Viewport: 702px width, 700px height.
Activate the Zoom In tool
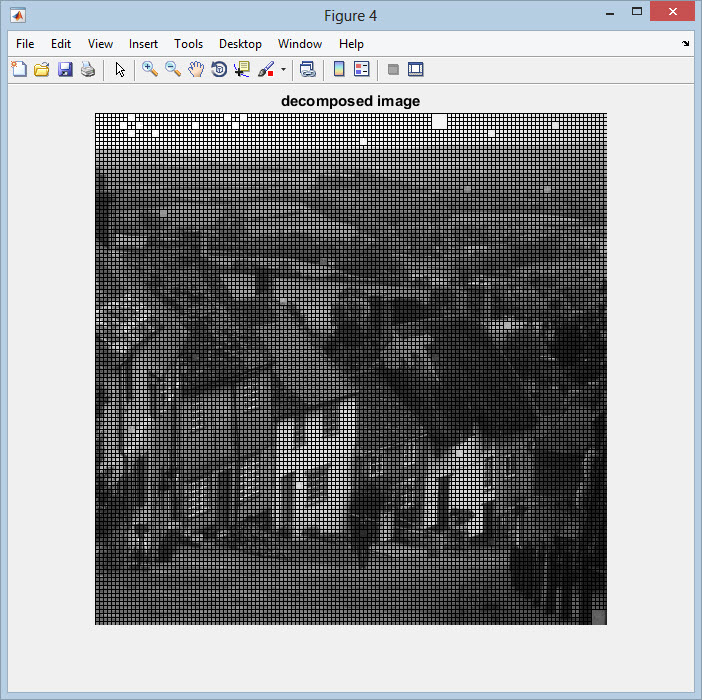tap(150, 69)
